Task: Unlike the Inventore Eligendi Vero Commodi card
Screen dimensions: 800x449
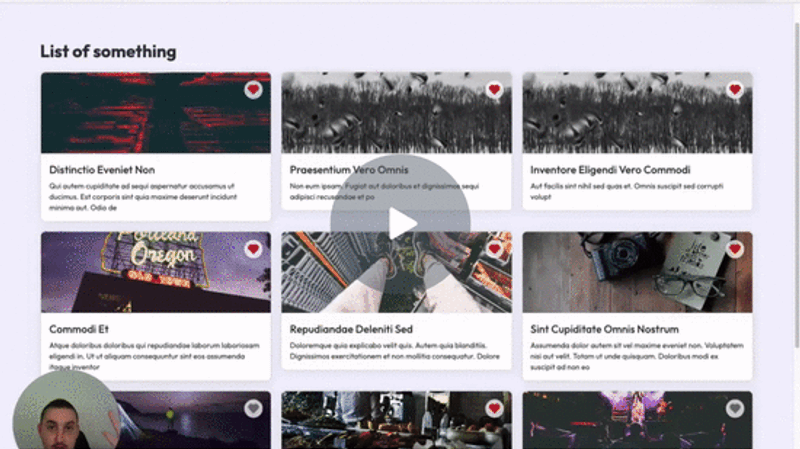Action: (735, 90)
